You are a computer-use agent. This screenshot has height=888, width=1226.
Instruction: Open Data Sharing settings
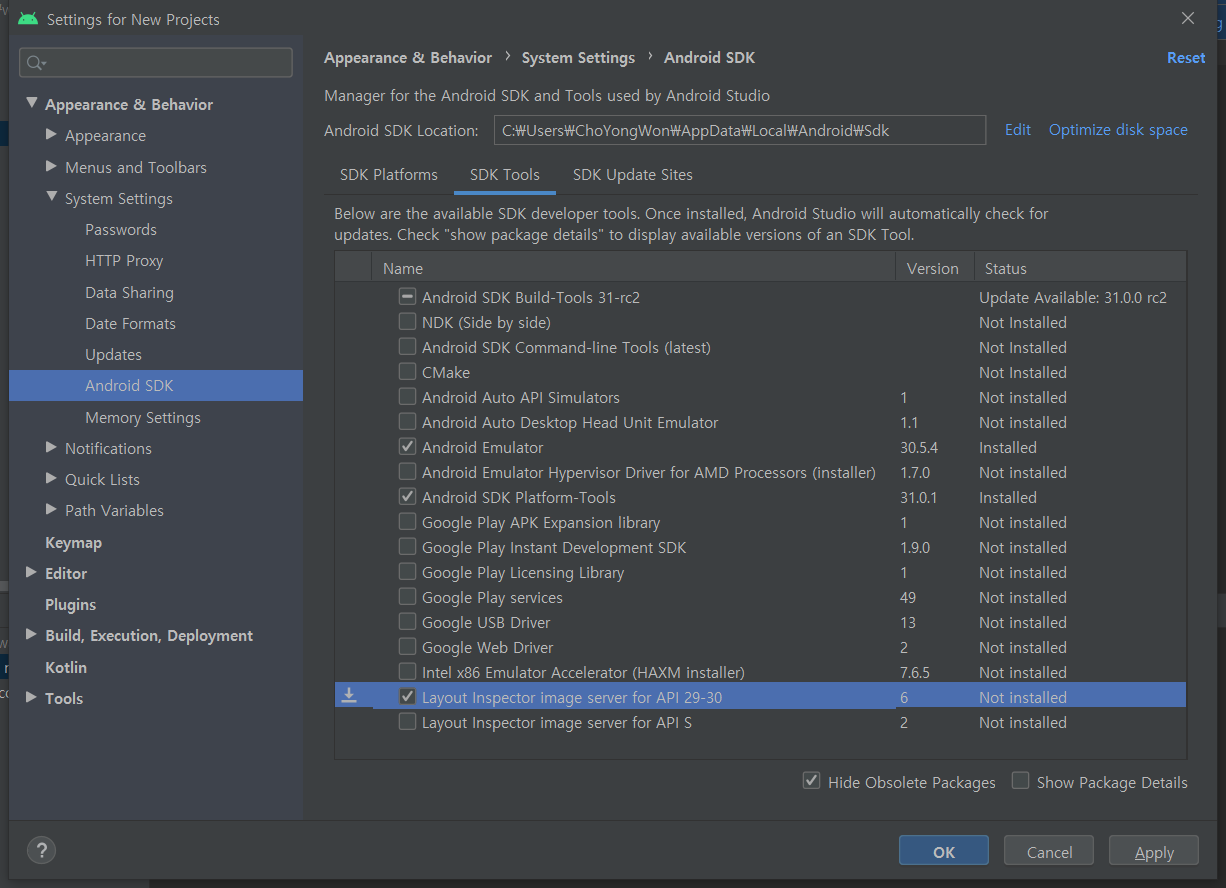(129, 292)
